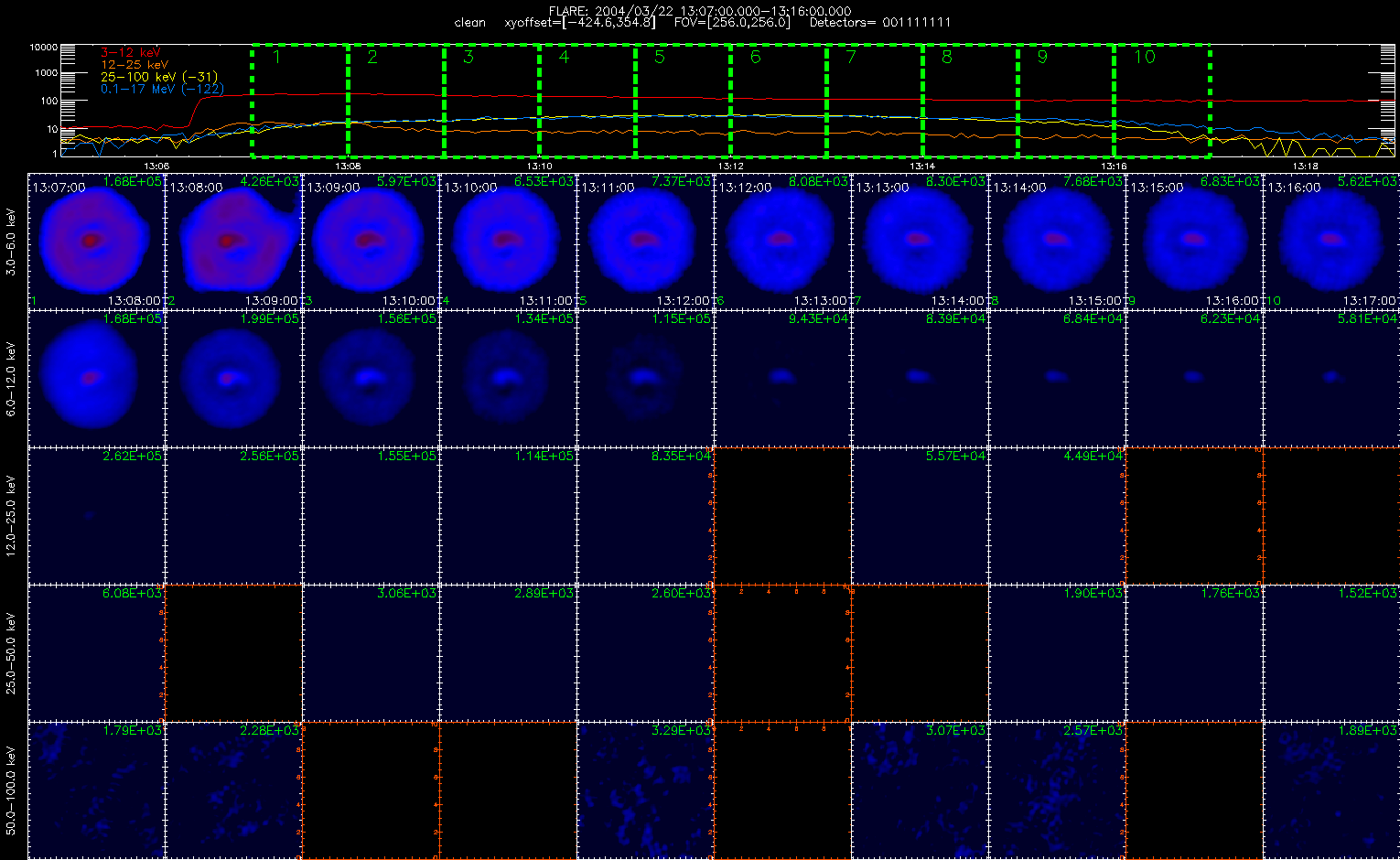Select the 3.0-6.0 keV image starting 13:15:00
Screen dimensions: 1400x860
click(x=1195, y=241)
